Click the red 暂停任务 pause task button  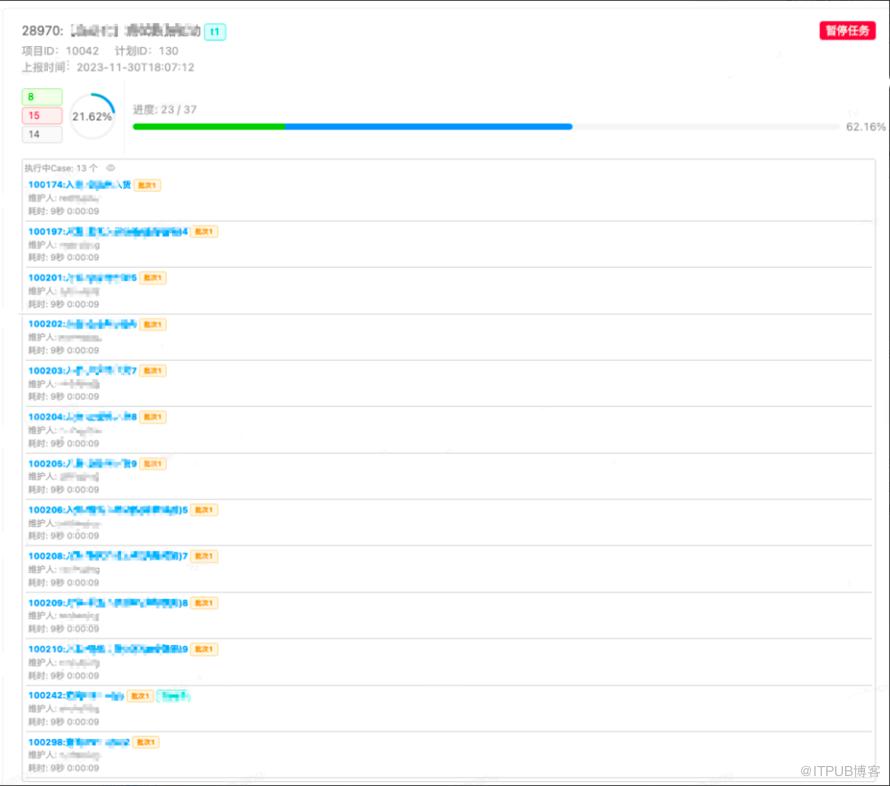point(847,31)
